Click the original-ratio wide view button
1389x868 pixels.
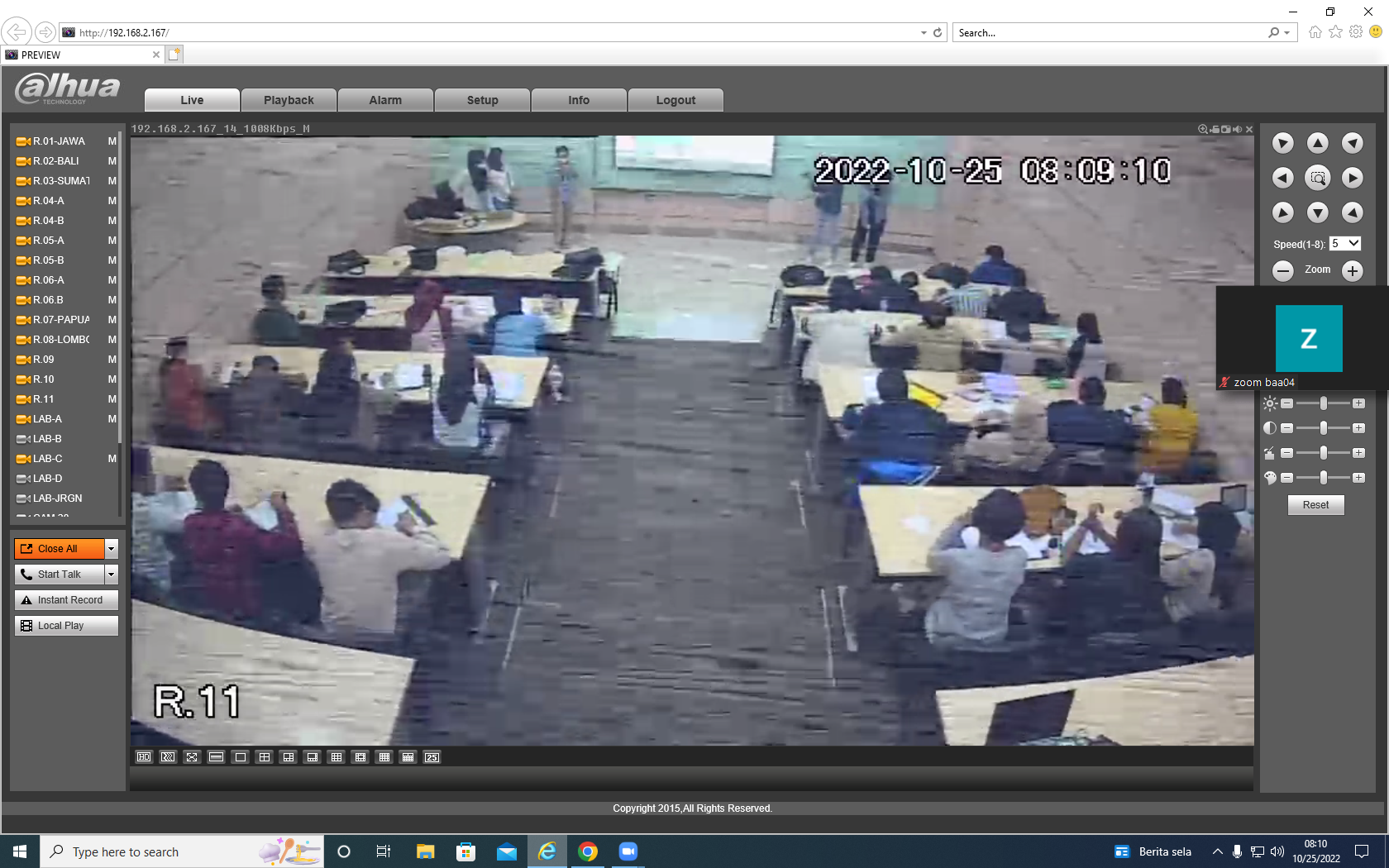pyautogui.click(x=216, y=757)
